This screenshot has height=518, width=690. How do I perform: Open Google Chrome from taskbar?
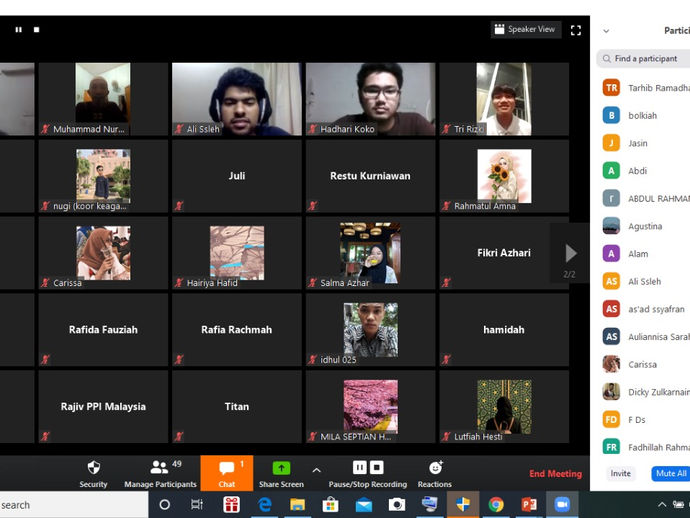point(496,504)
